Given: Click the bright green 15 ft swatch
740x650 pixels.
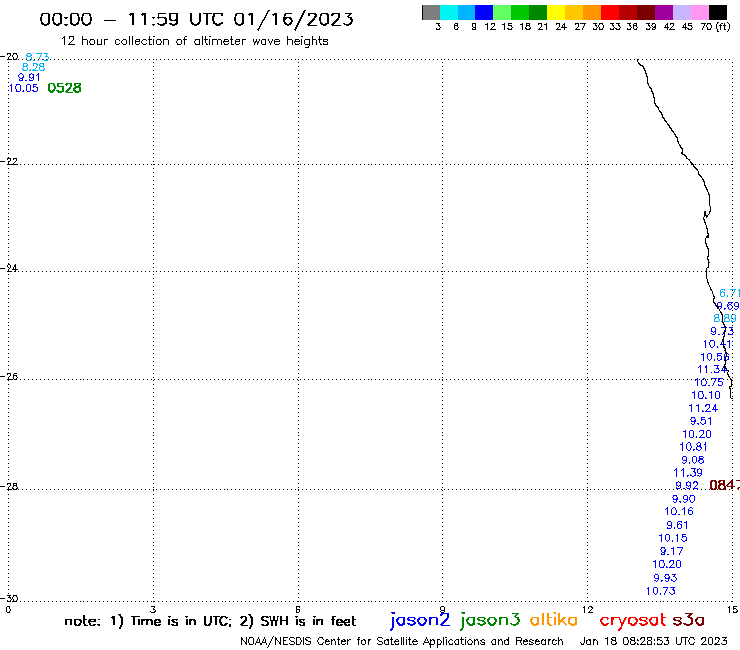Looking at the screenshot, I should coord(502,12).
